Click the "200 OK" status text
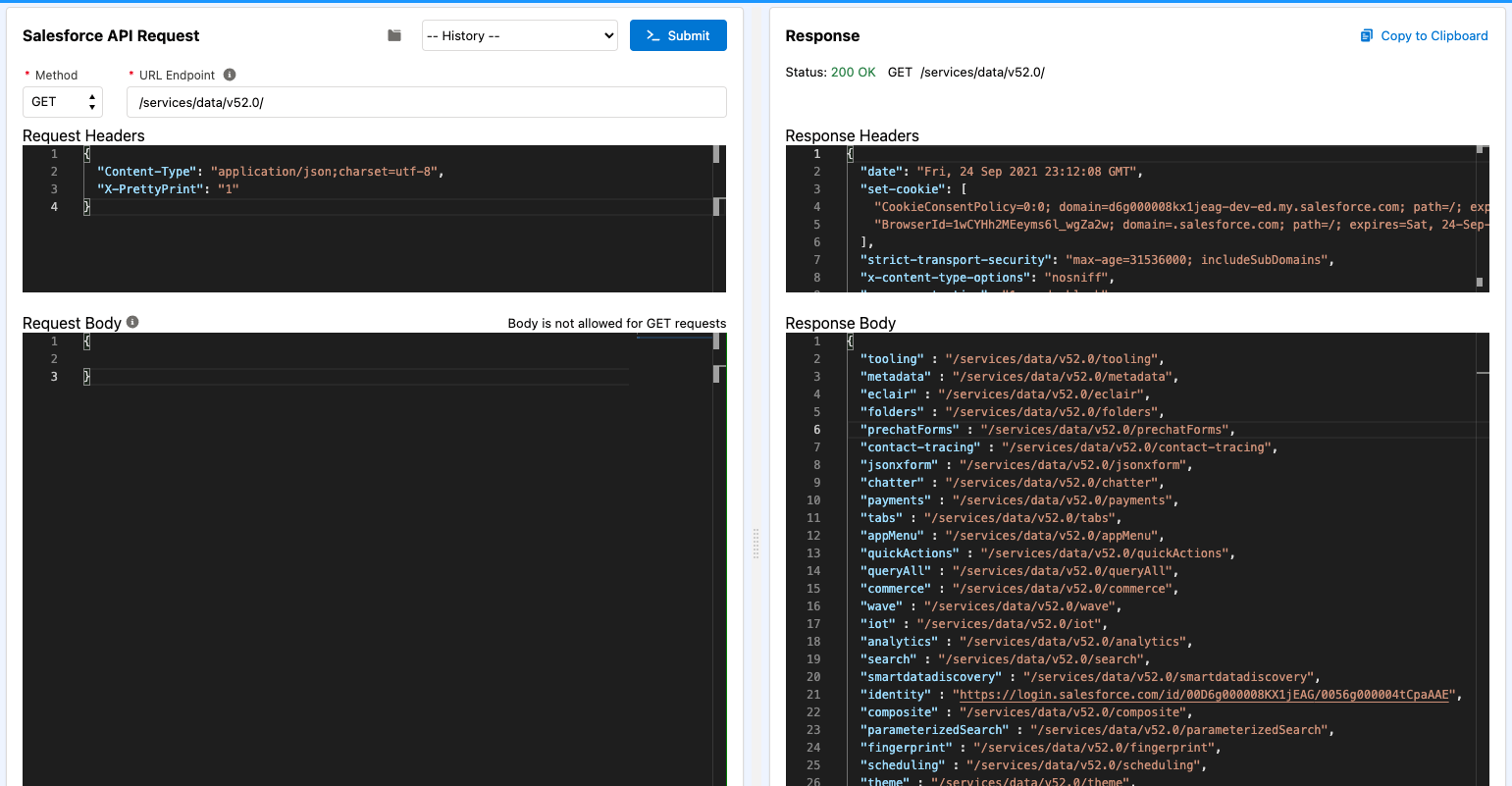This screenshot has width=1512, height=786. 853,72
